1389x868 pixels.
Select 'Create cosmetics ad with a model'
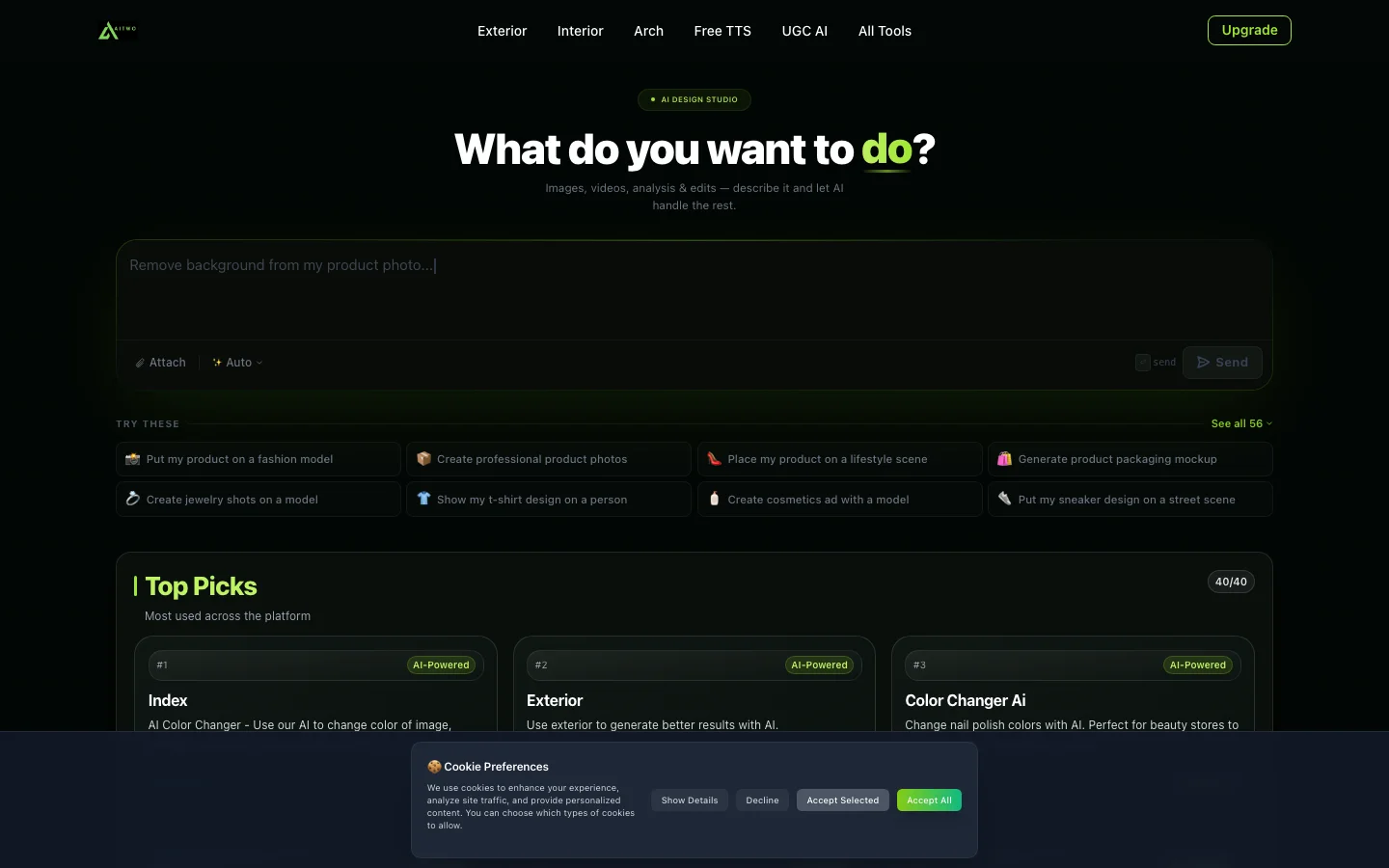(x=839, y=499)
